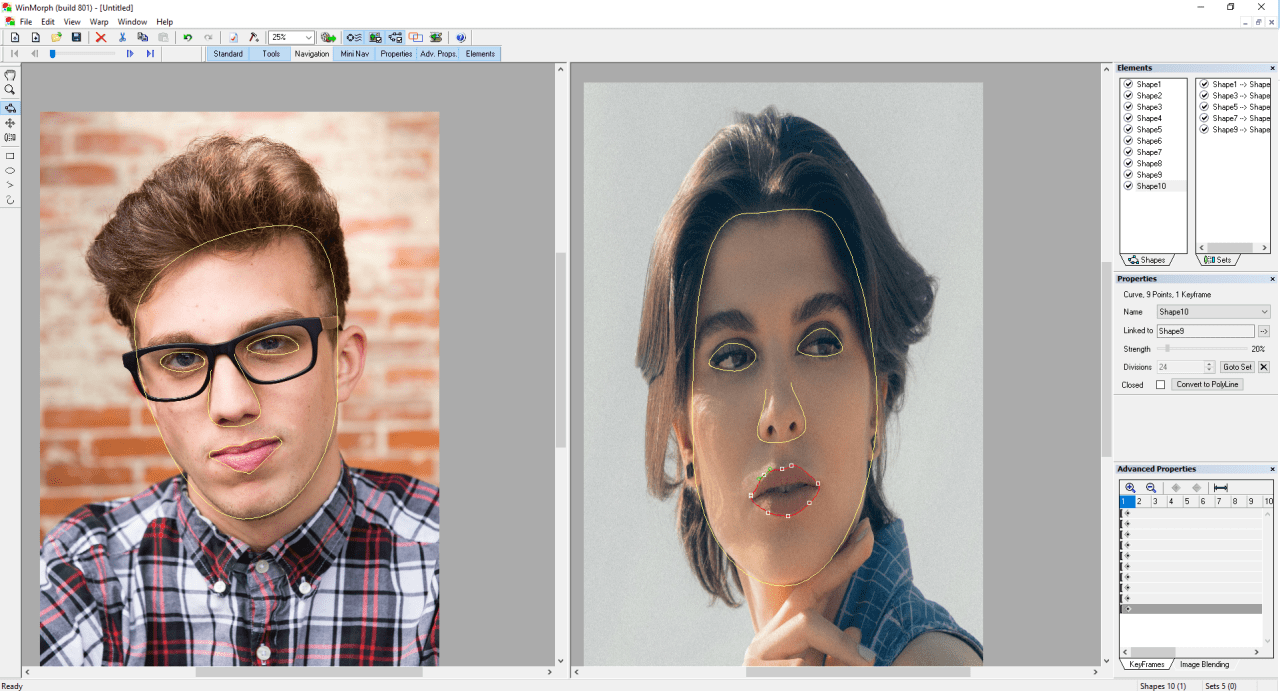Toggle the Standard toolbar button
The height and width of the screenshot is (691, 1280).
228,53
